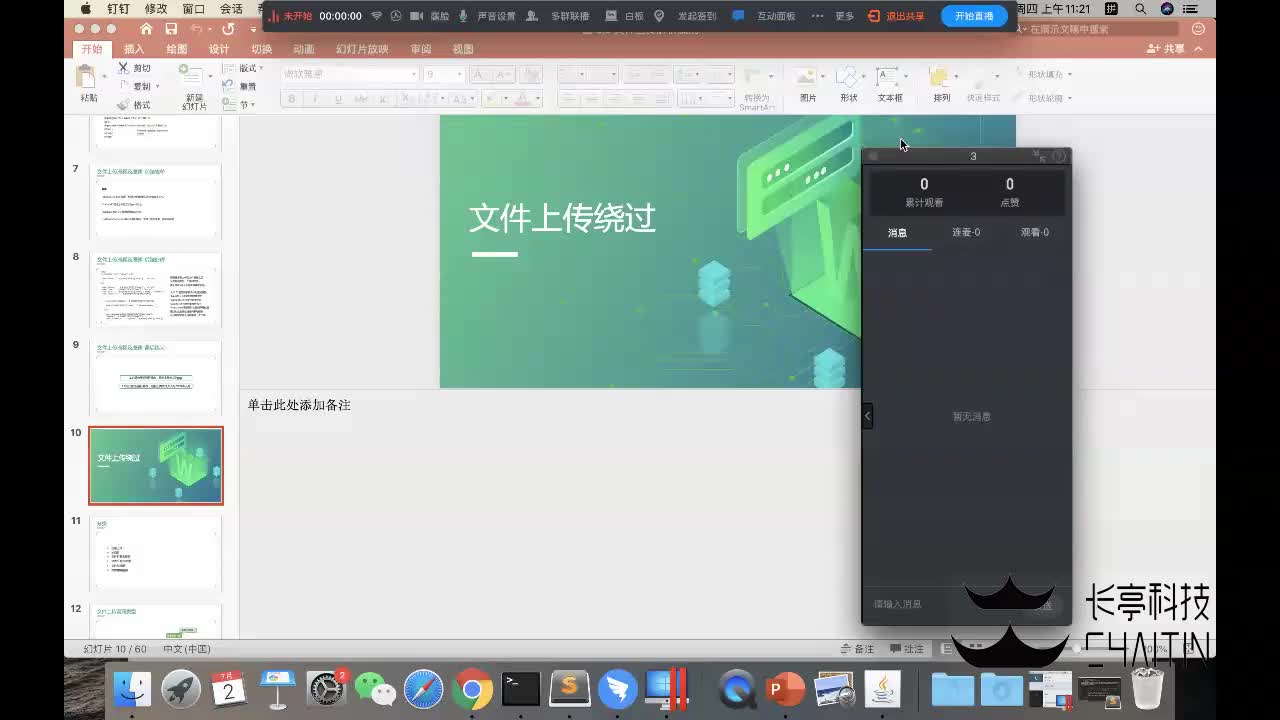Collapse the ribbon with the chevron
The height and width of the screenshot is (720, 1280).
(1199, 49)
